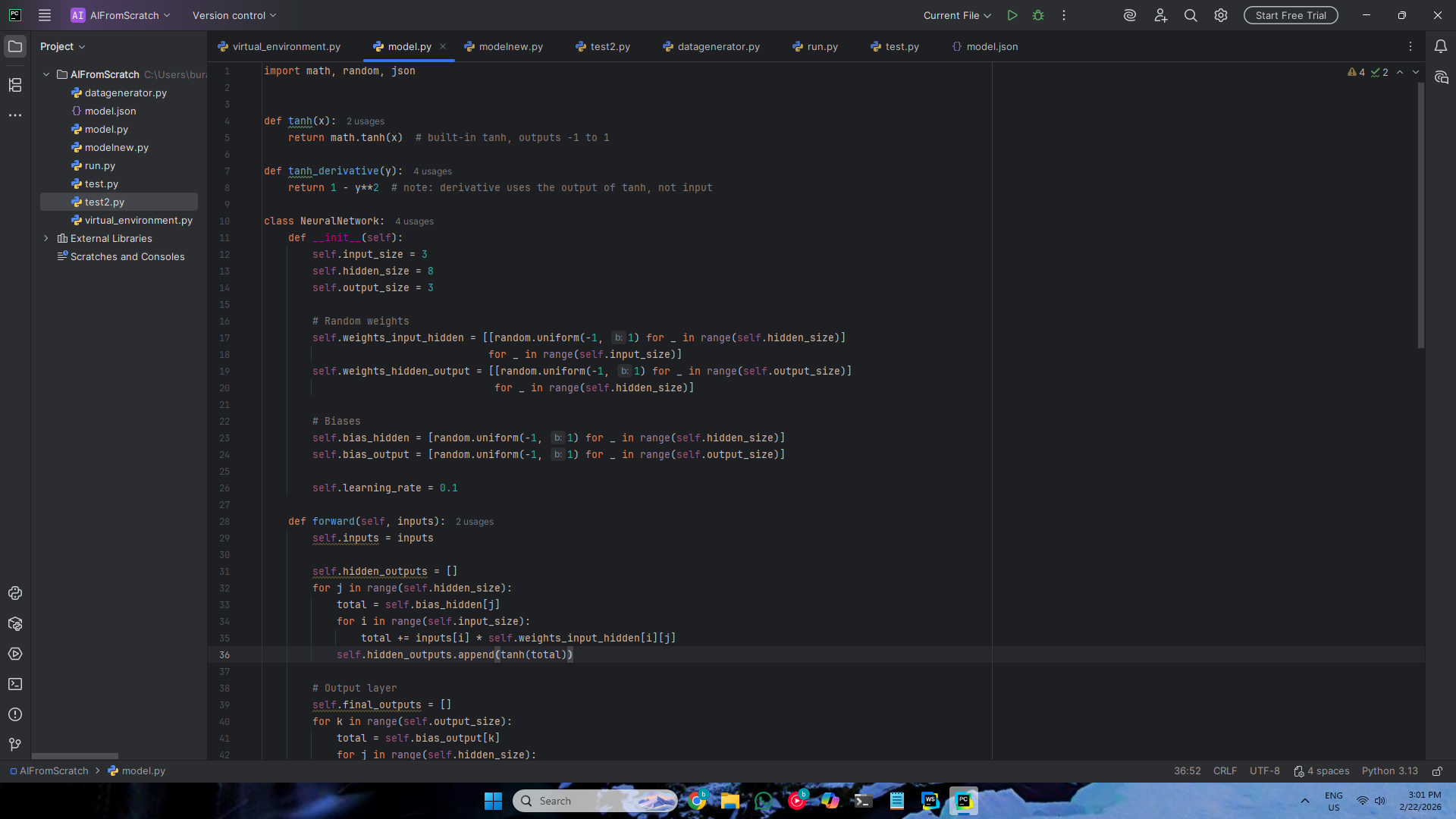Open the Notifications bell panel
The height and width of the screenshot is (819, 1456).
[x=1441, y=46]
